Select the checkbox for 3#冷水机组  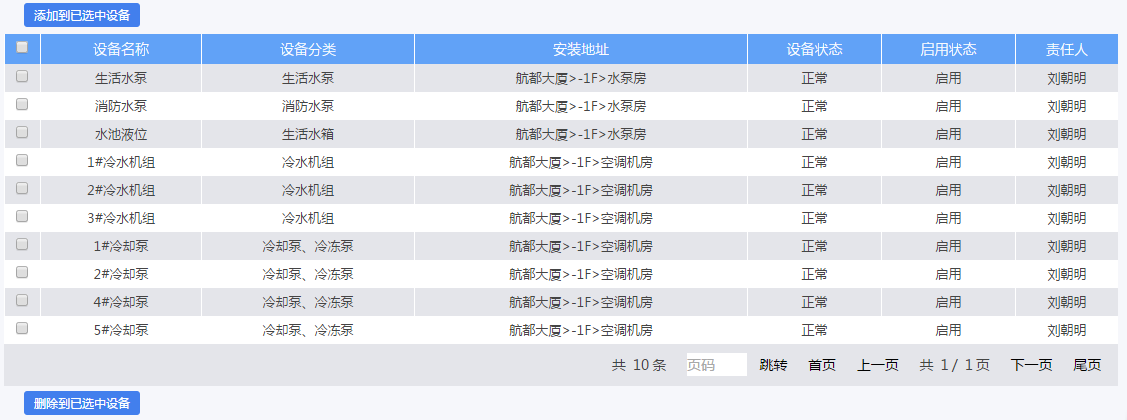pyautogui.click(x=22, y=216)
